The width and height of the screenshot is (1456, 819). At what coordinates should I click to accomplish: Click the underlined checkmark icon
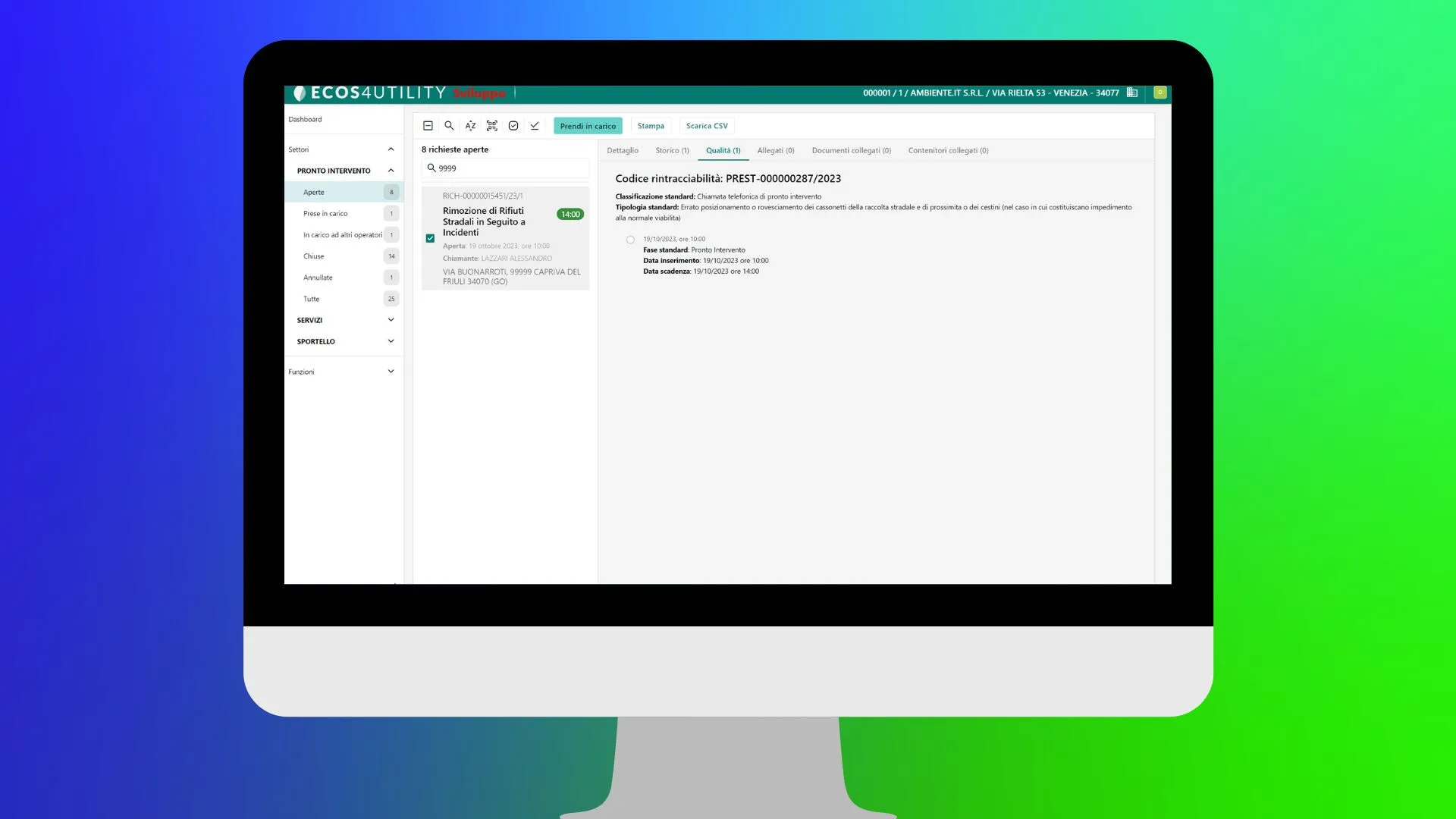click(535, 126)
